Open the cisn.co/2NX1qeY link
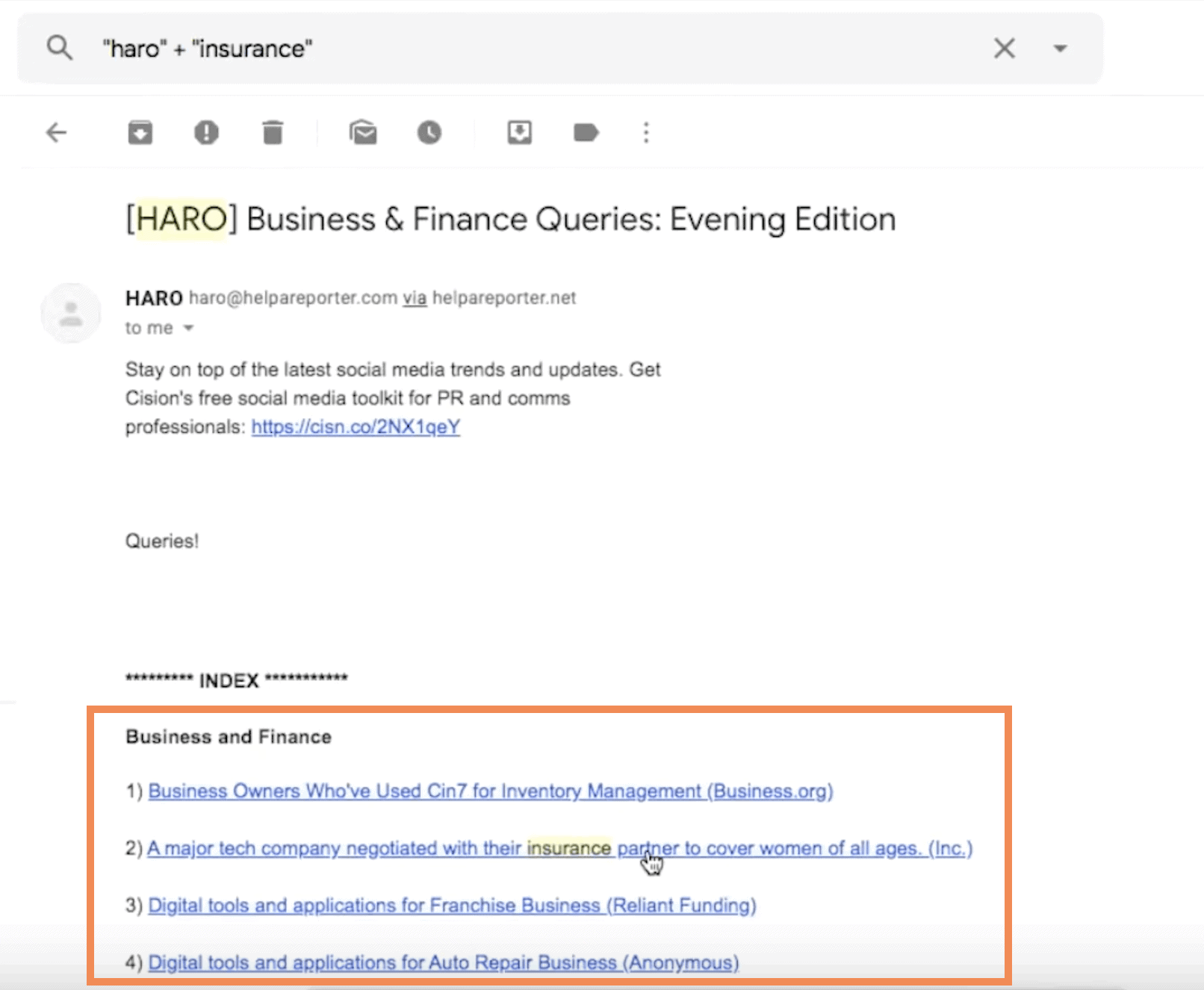 356,427
